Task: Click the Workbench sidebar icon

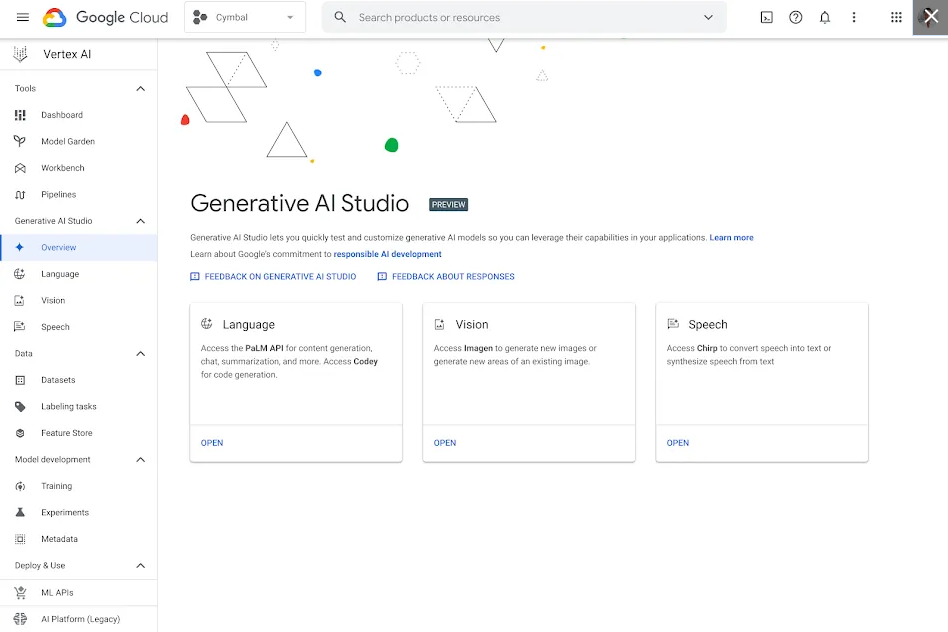Action: (20, 168)
